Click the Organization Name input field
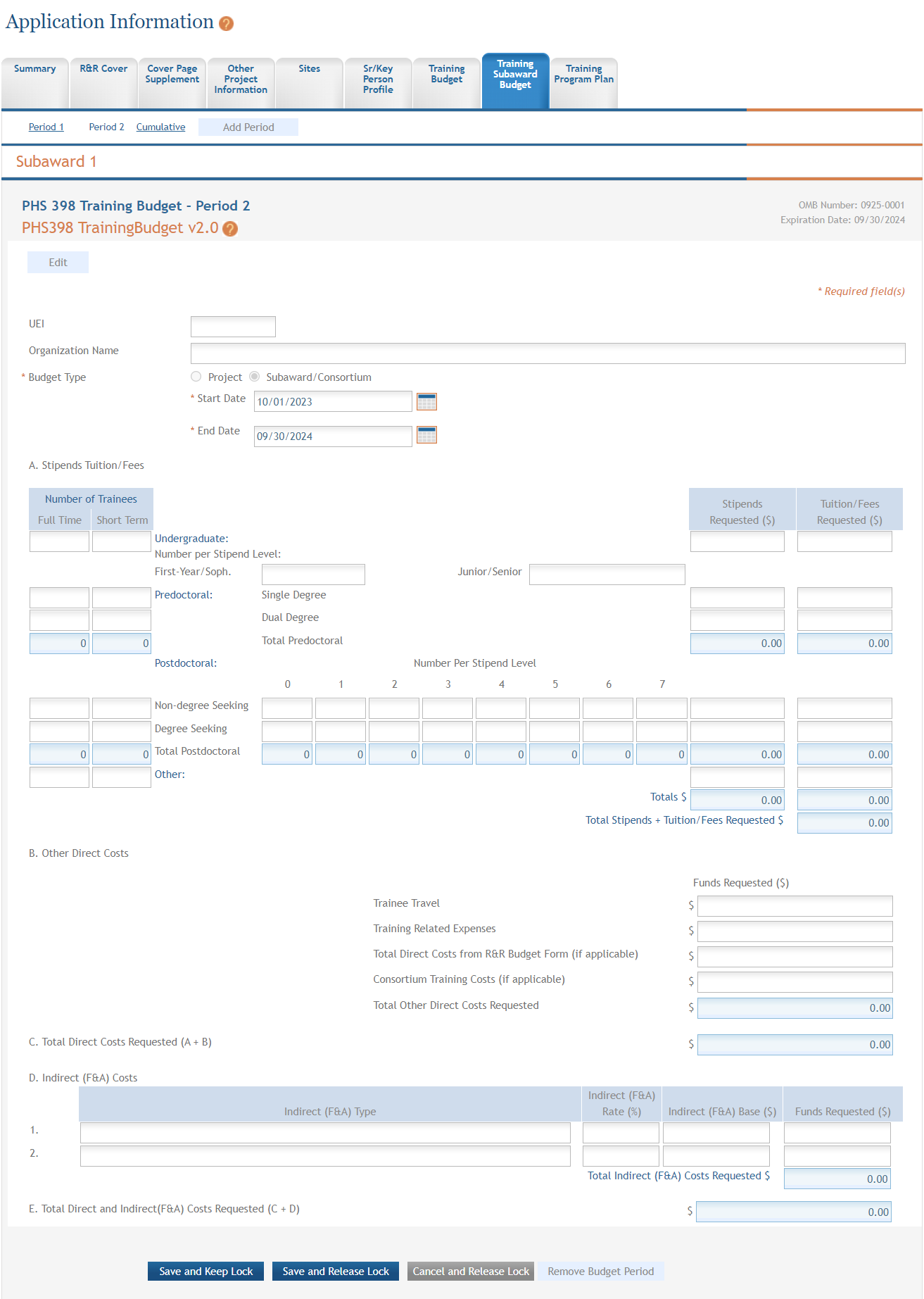924x1299 pixels. tap(548, 353)
